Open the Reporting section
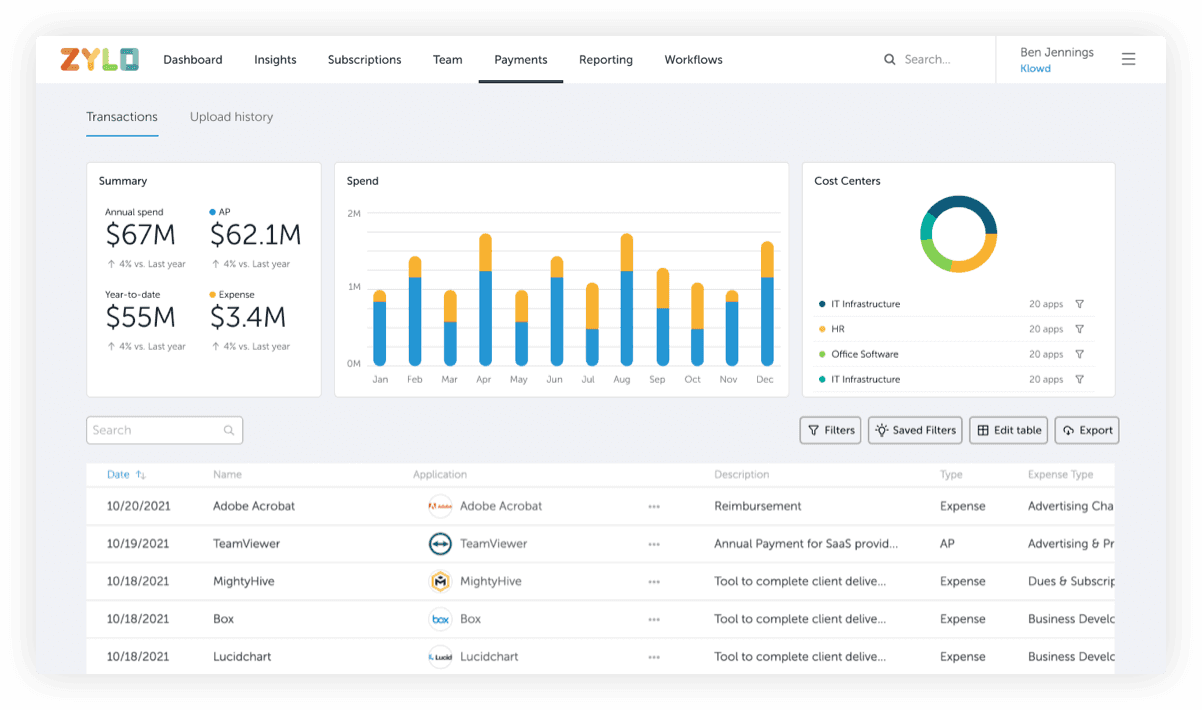Viewport: 1202px width, 710px height. 606,60
